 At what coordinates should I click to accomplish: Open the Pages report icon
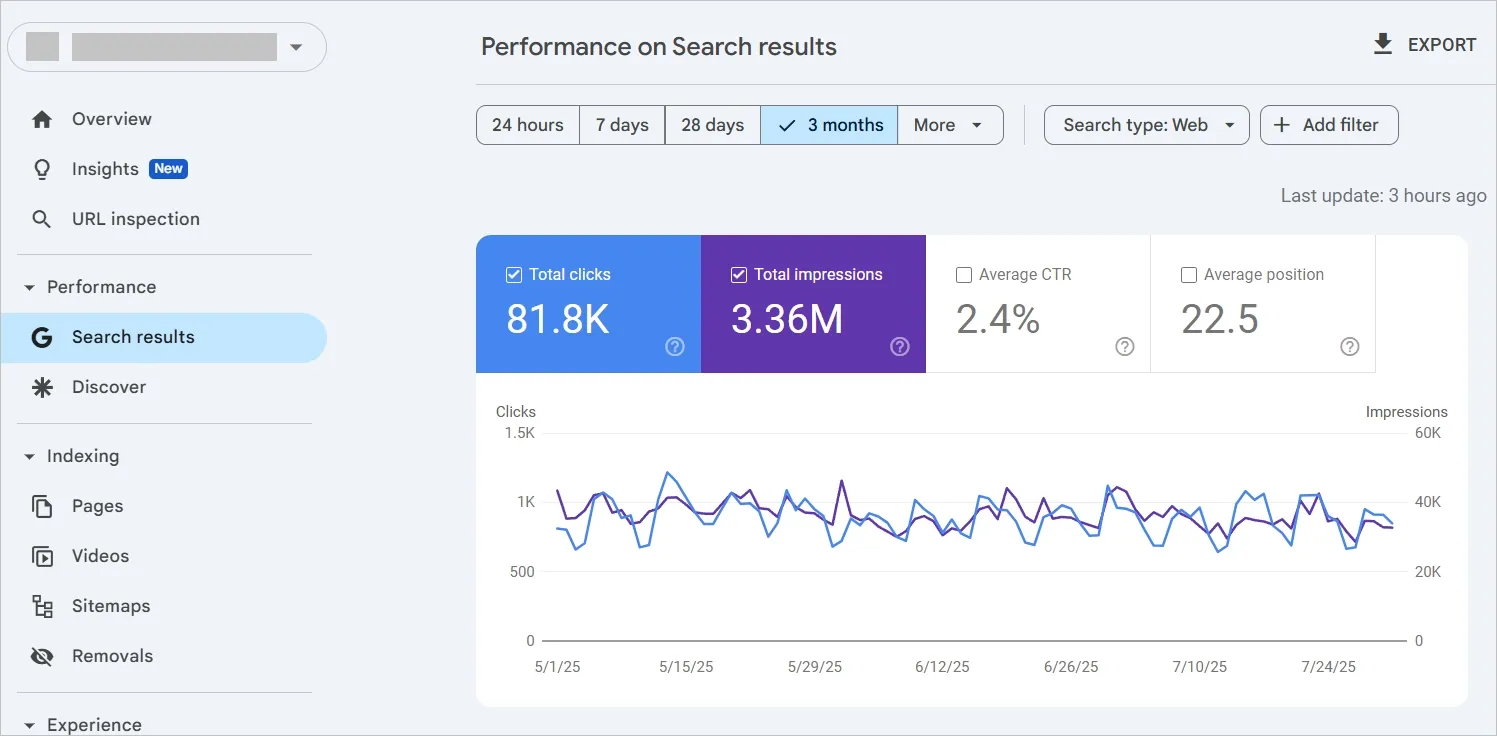click(42, 506)
